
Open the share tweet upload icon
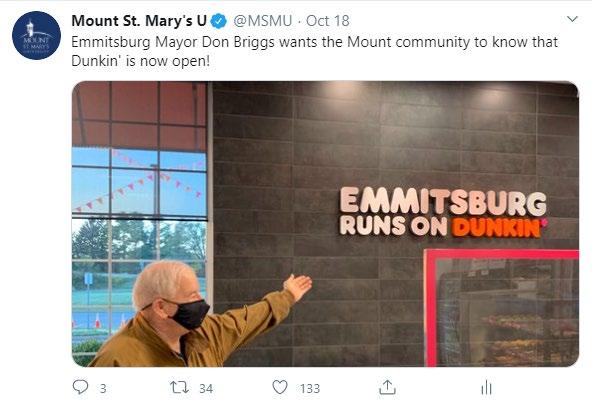point(387,387)
